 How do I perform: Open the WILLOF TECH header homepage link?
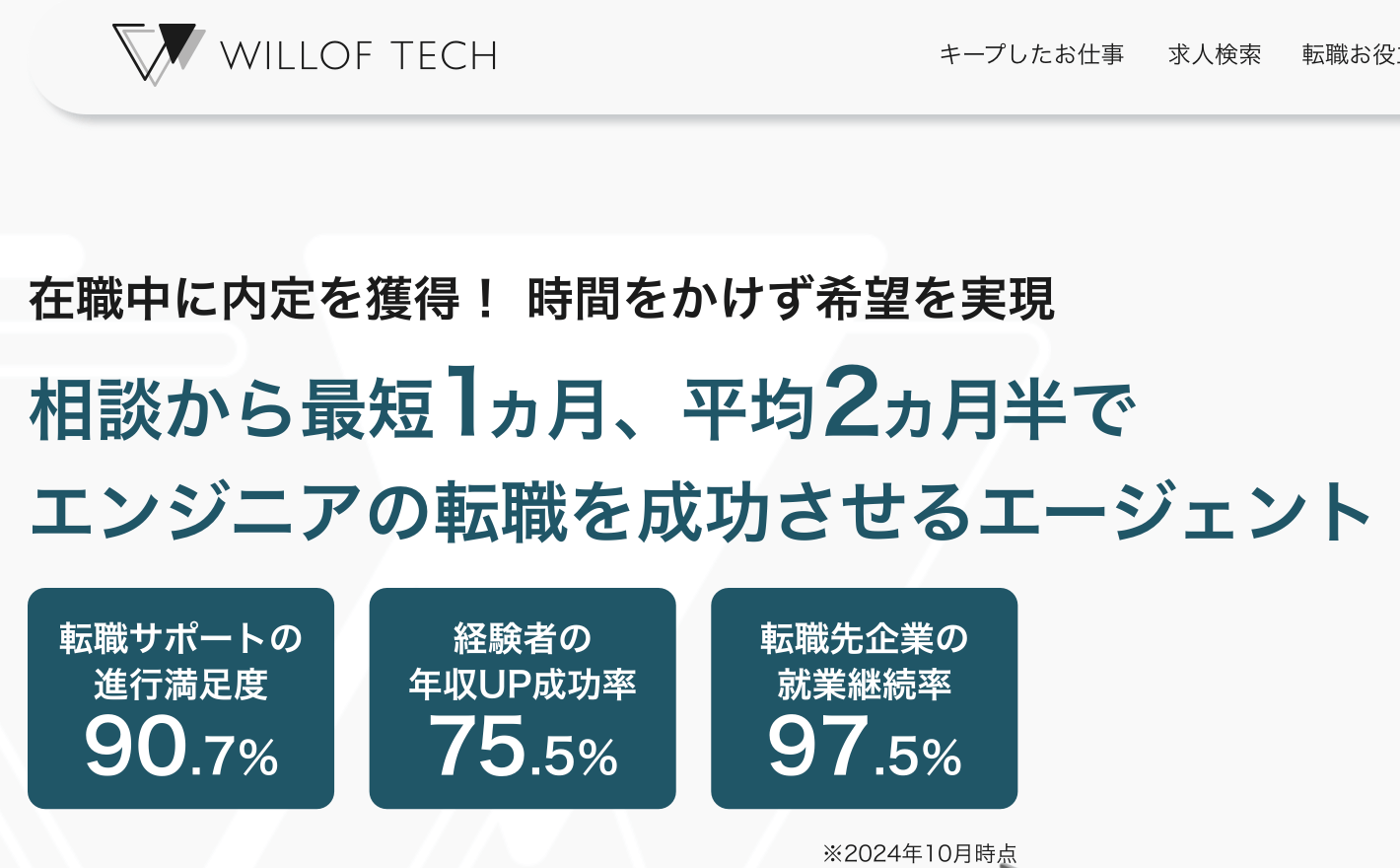point(306,54)
